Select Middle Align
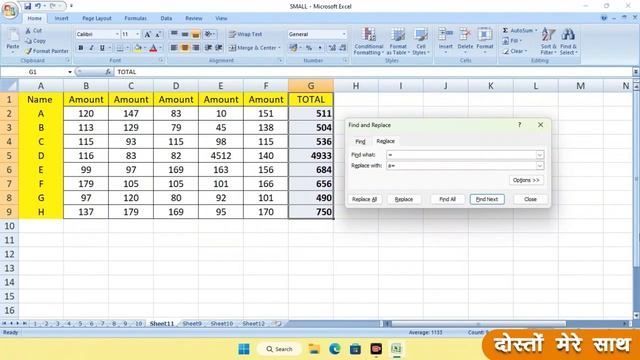 click(x=185, y=34)
